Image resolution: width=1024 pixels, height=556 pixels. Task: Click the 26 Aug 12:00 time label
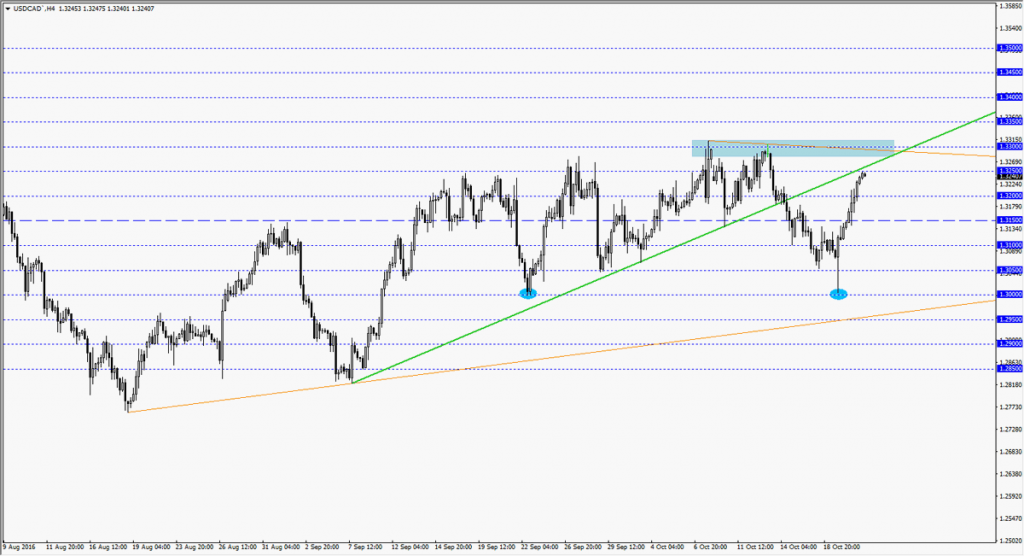pyautogui.click(x=238, y=547)
